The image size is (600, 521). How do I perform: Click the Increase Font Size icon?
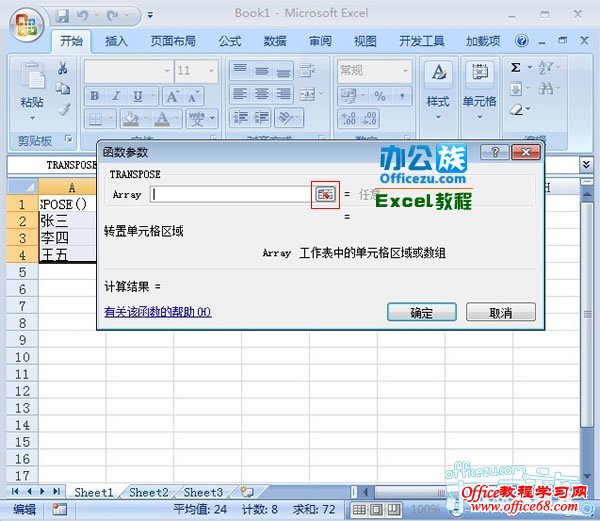(173, 96)
